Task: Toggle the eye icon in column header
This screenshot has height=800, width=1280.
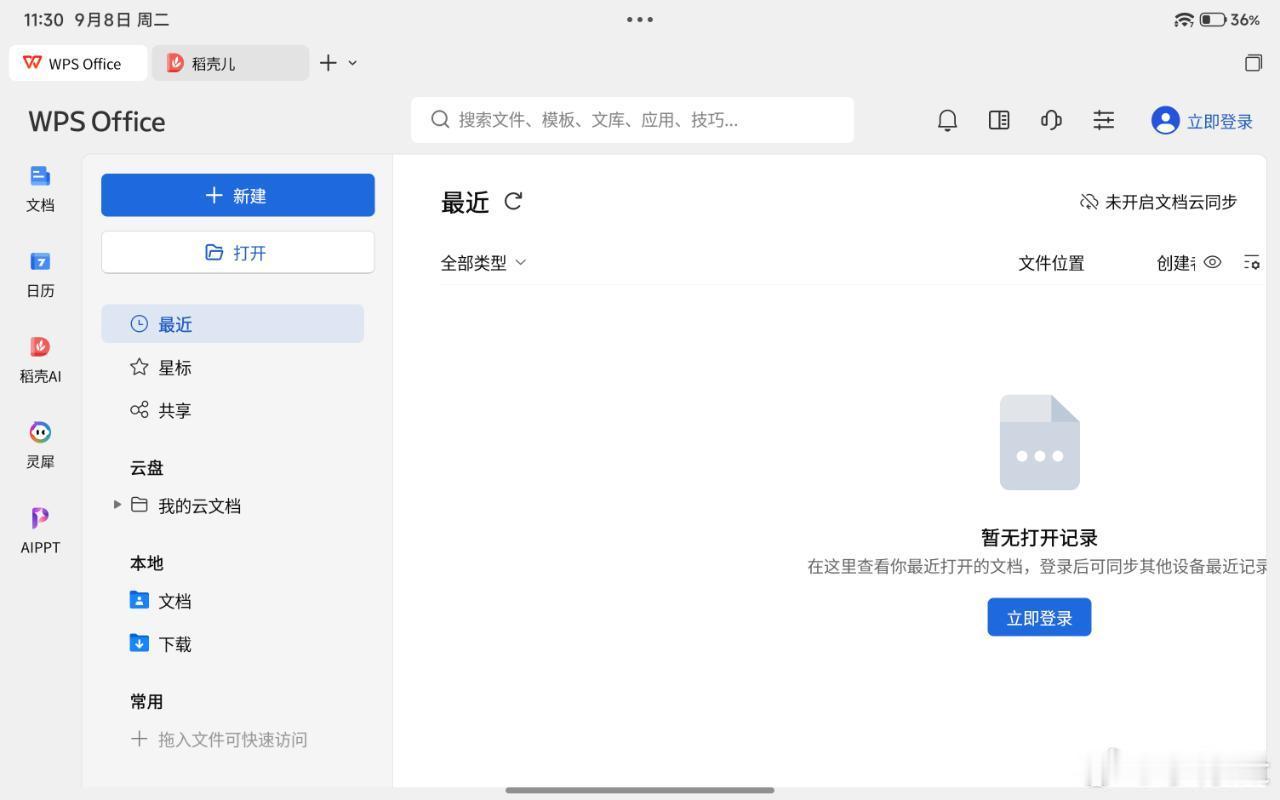Action: tap(1212, 262)
